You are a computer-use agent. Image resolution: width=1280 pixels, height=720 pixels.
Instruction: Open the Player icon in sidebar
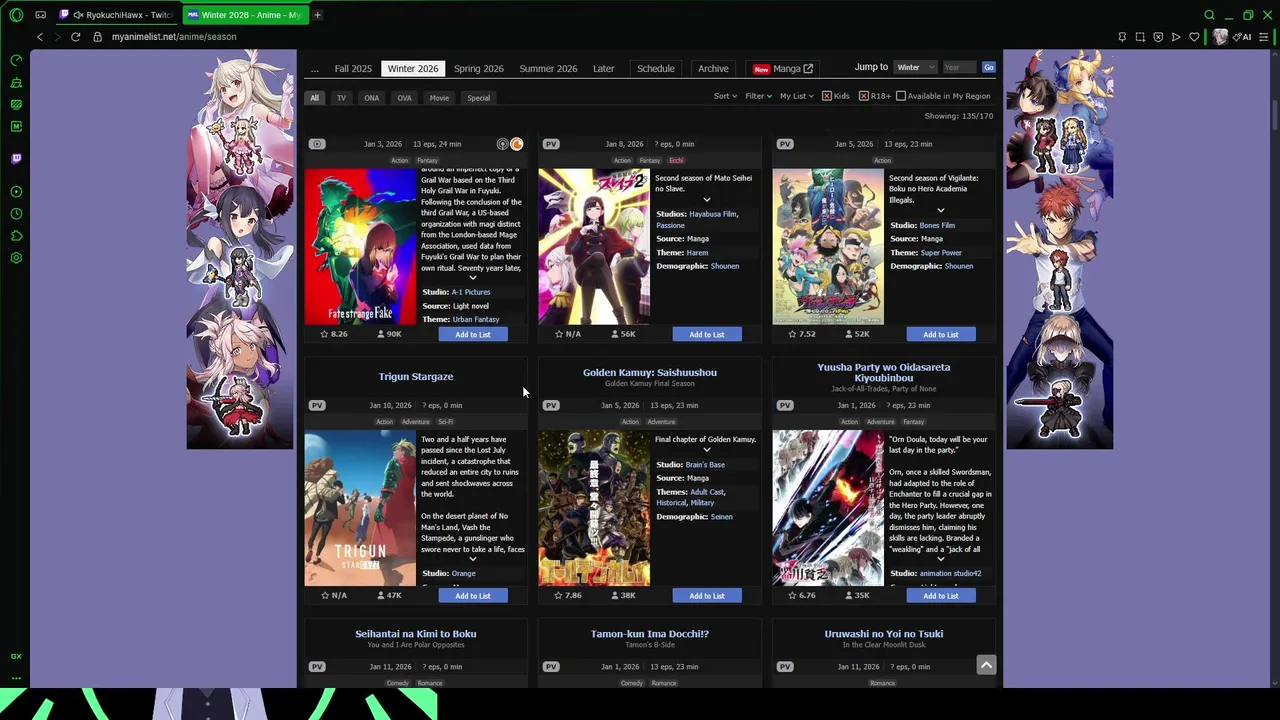click(x=16, y=192)
